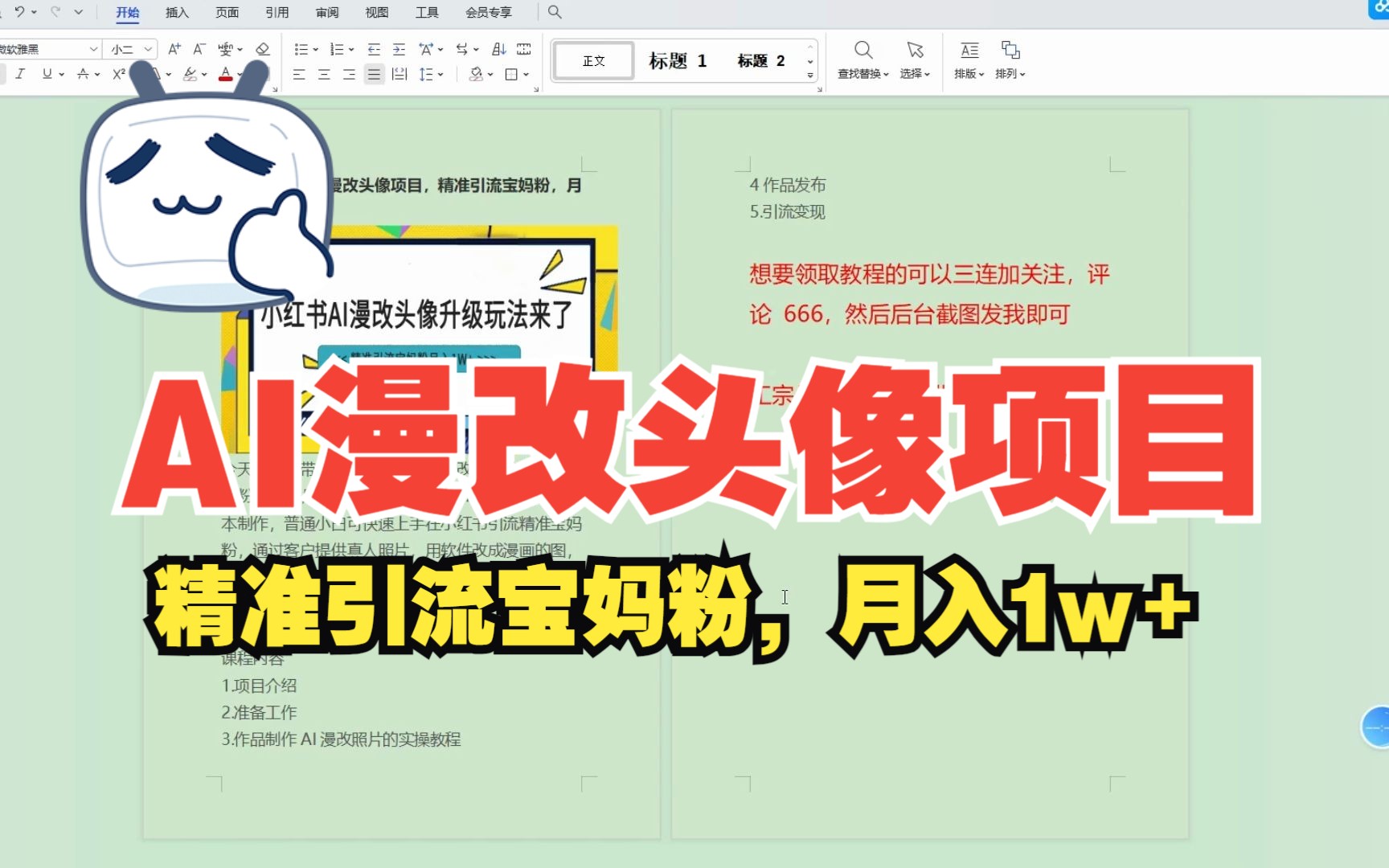The height and width of the screenshot is (868, 1389).
Task: Click the search magnifier beside the ribbon tabs
Action: point(555,12)
